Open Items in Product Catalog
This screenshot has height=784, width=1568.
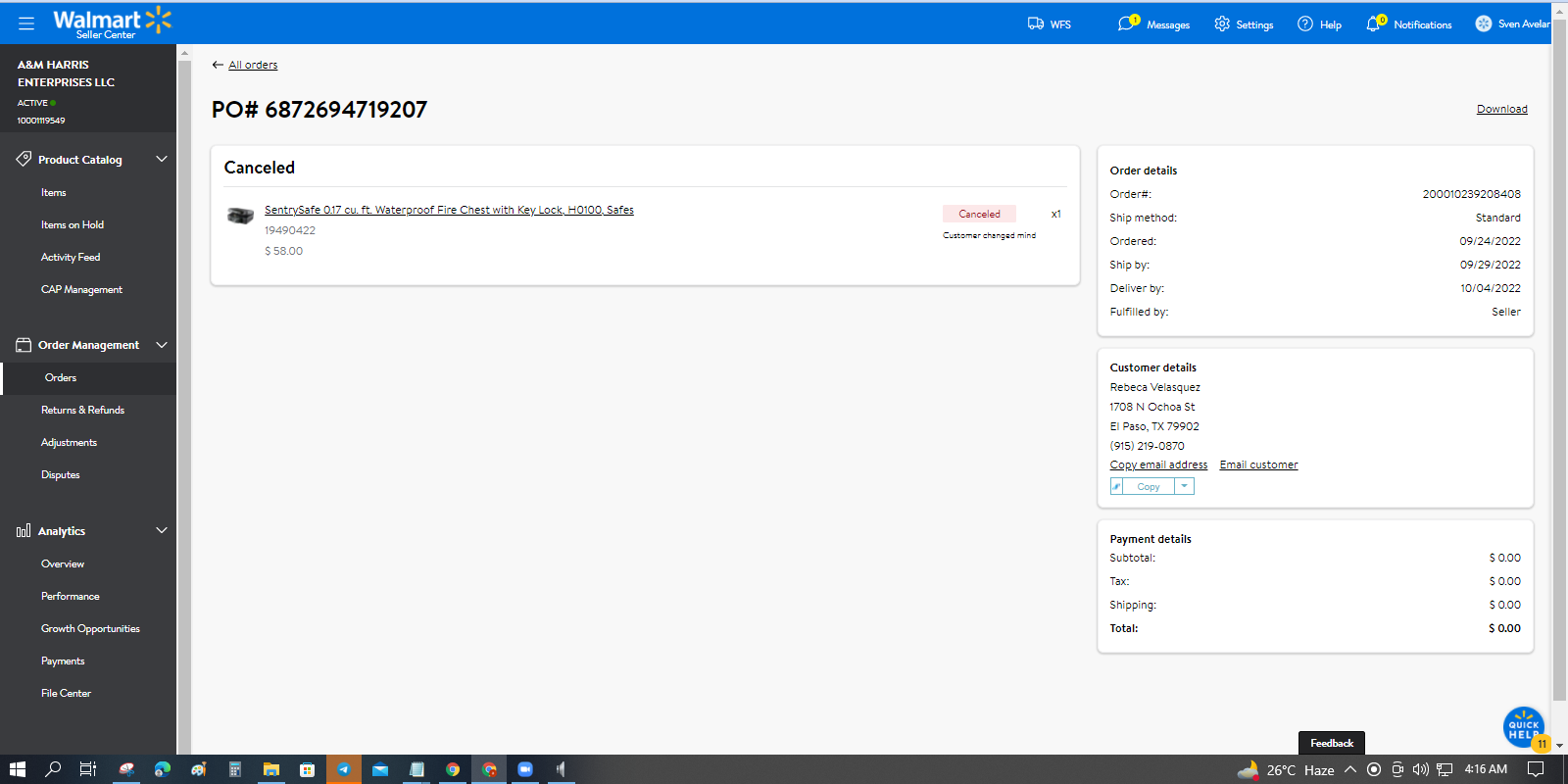point(54,193)
